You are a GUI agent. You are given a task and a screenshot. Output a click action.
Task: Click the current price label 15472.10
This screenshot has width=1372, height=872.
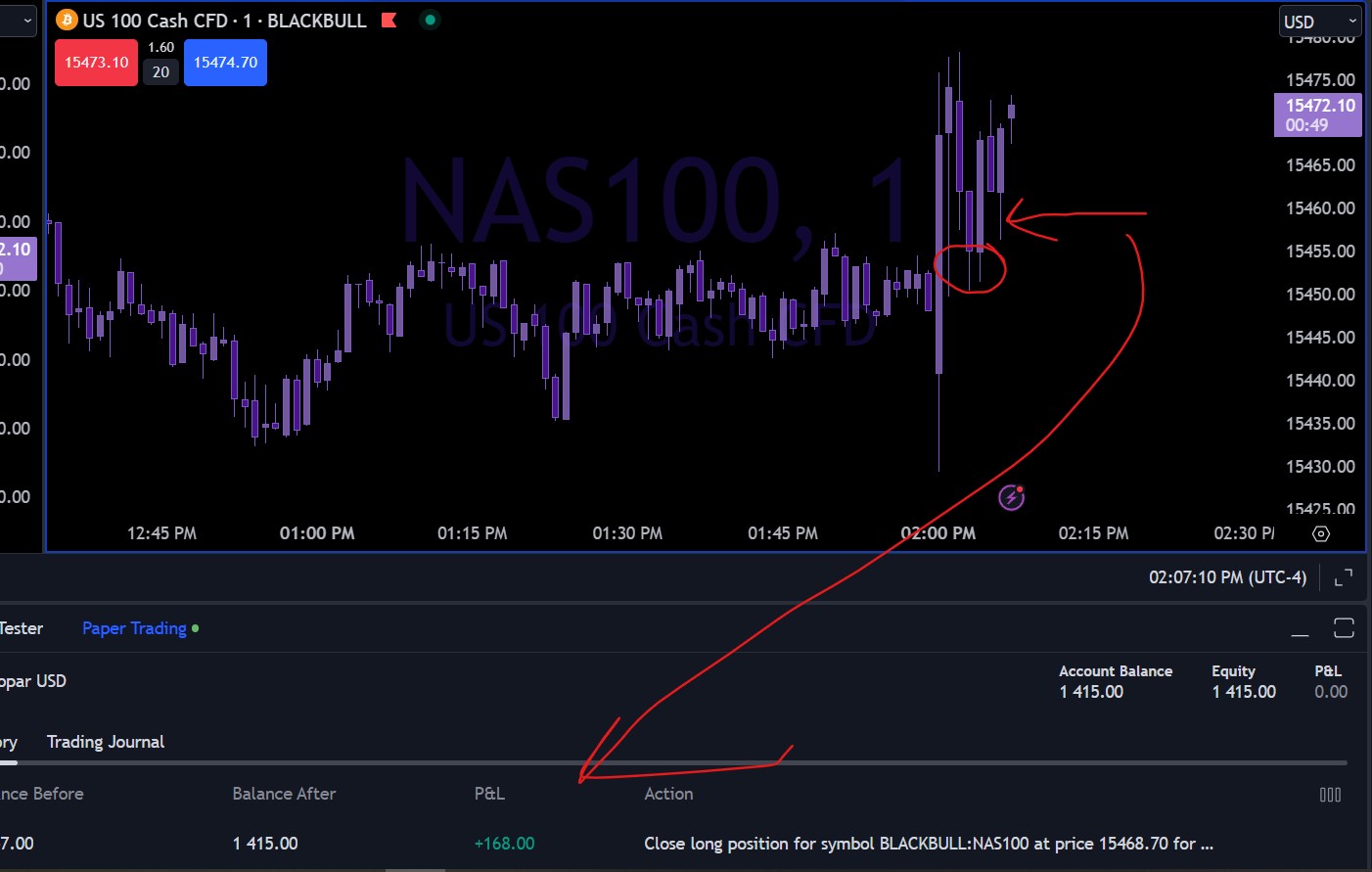(x=1318, y=115)
